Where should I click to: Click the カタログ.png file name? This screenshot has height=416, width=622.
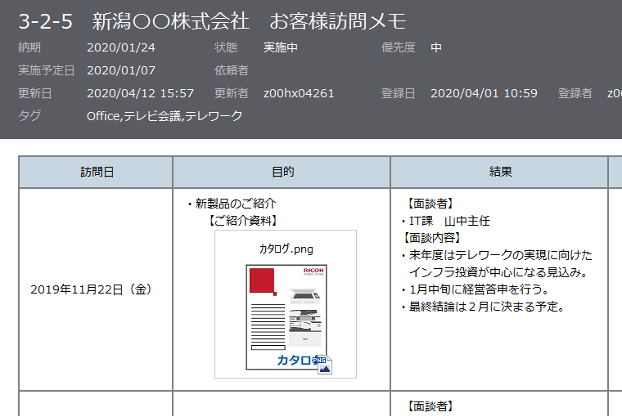point(286,249)
